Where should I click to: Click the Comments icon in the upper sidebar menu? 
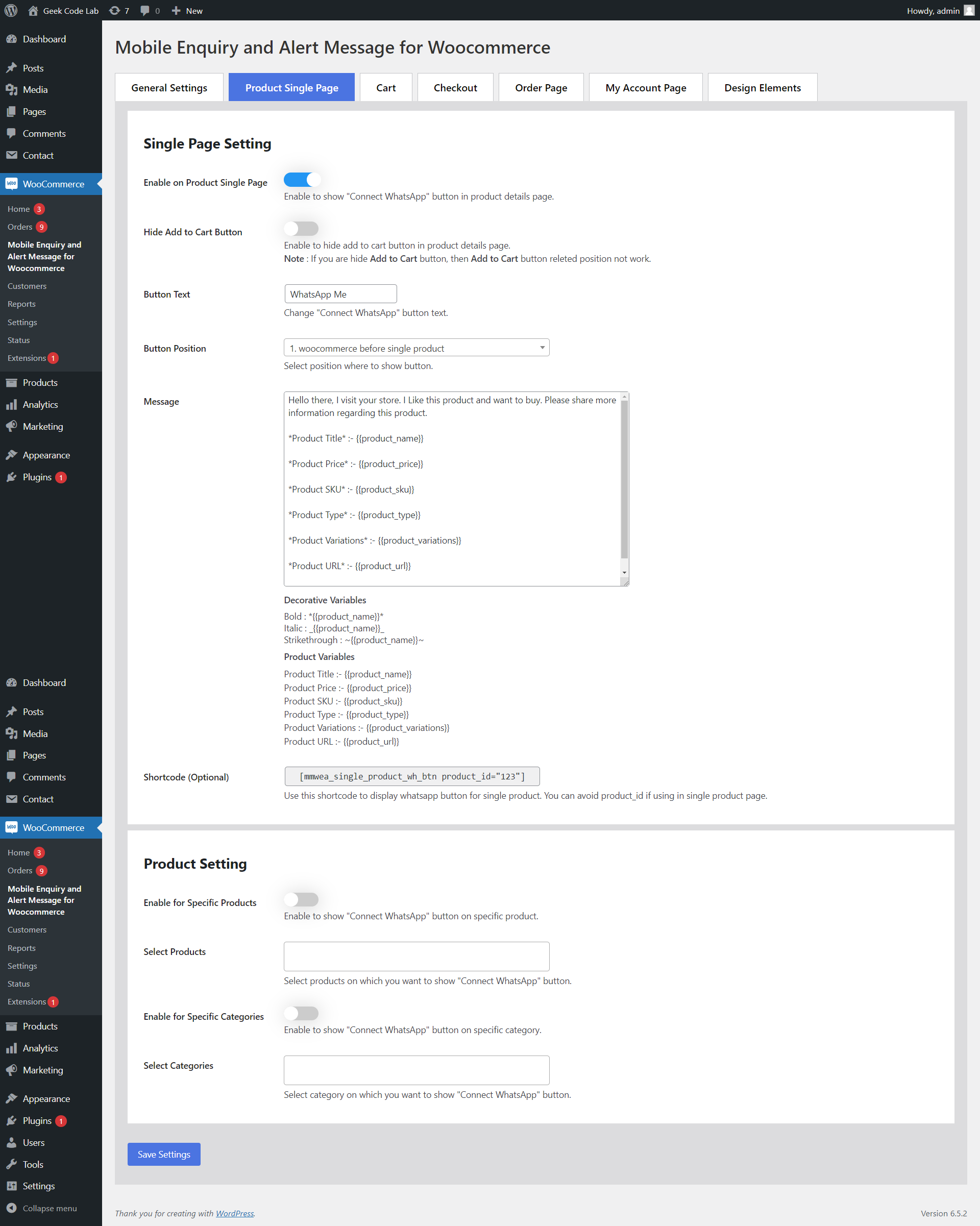11,133
